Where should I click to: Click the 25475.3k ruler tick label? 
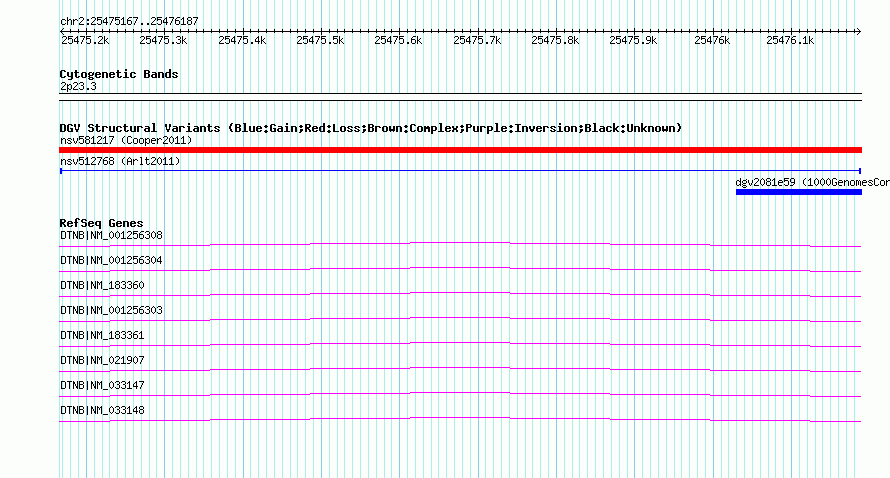(x=163, y=40)
